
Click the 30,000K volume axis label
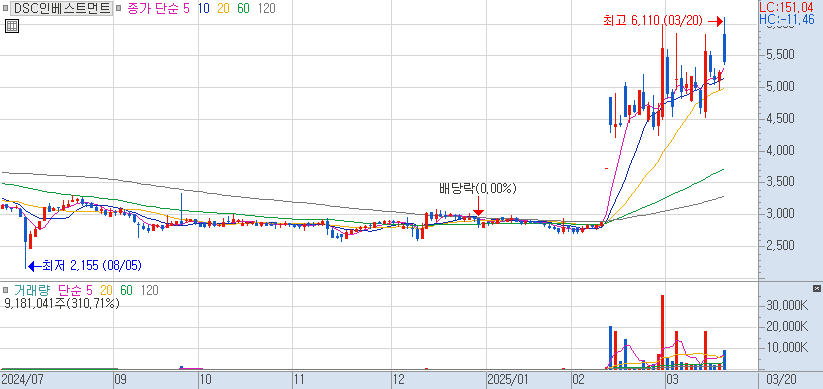click(786, 306)
